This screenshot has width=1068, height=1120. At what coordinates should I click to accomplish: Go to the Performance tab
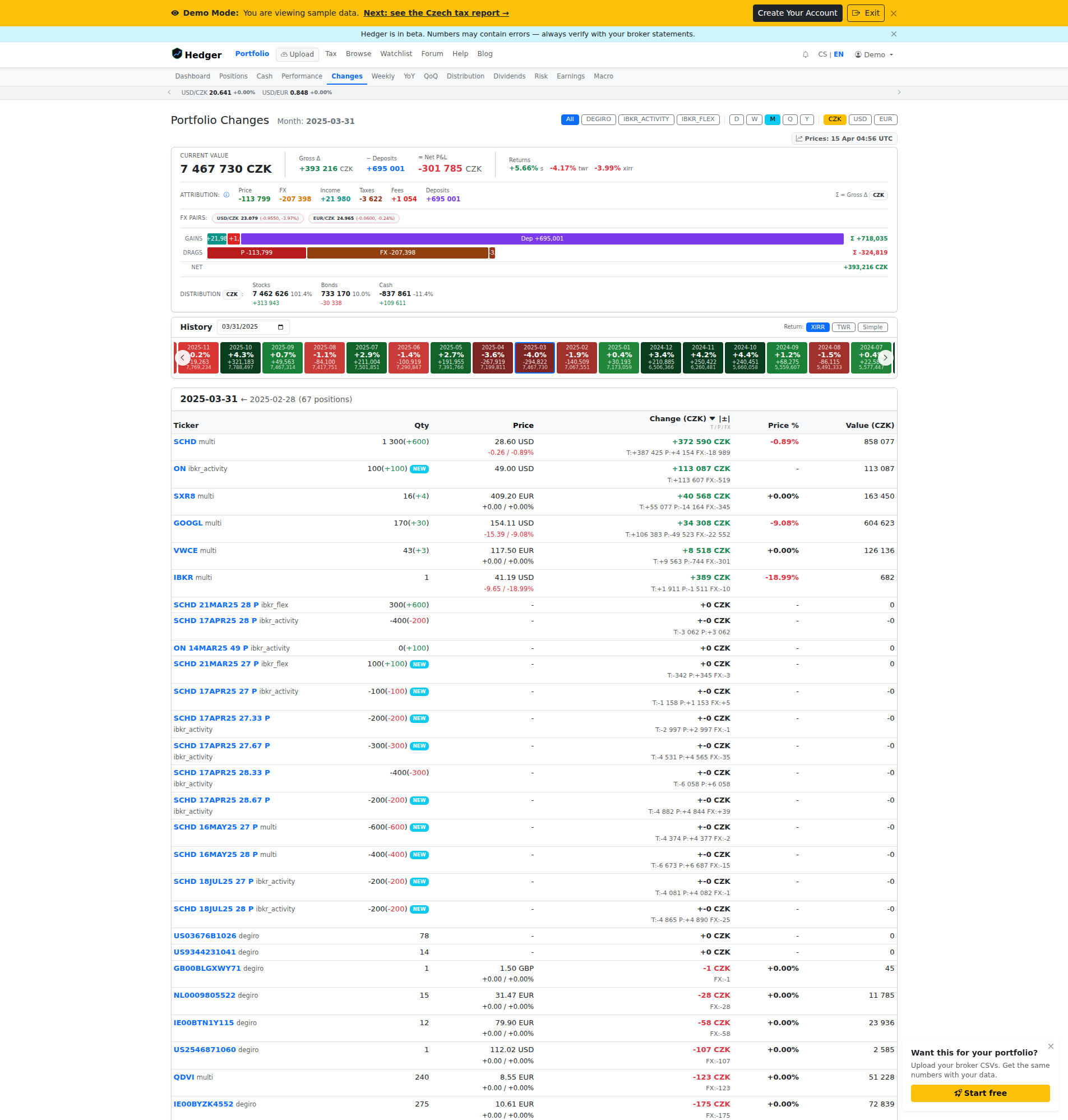[x=302, y=76]
